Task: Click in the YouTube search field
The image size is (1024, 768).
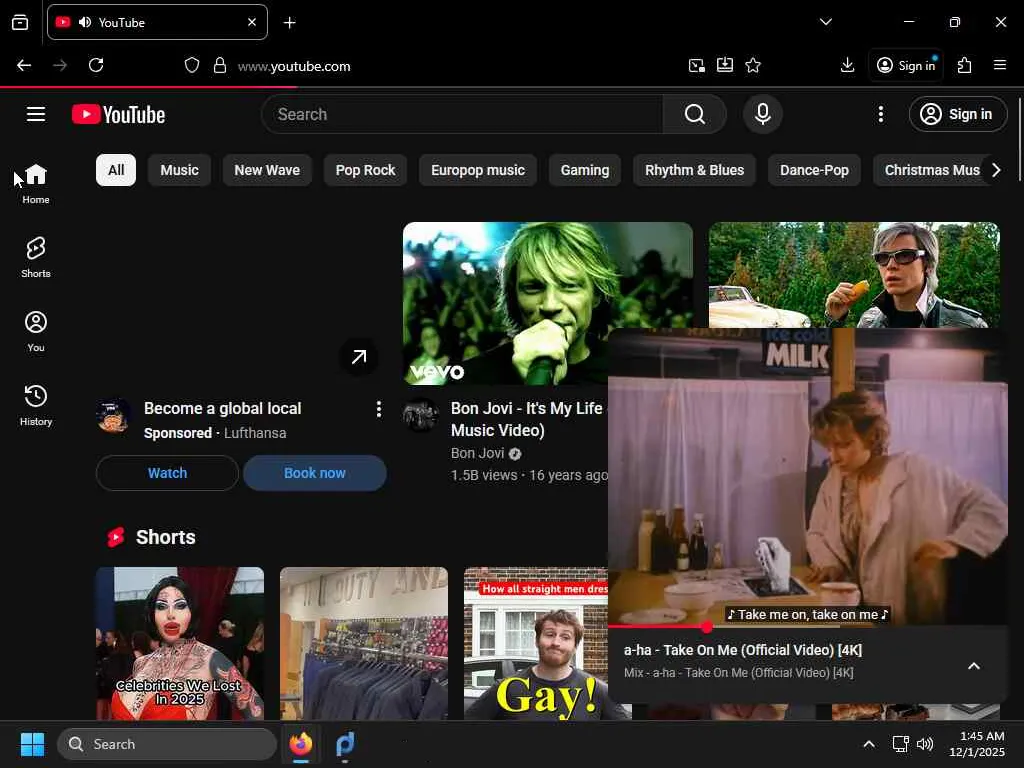Action: click(x=462, y=114)
